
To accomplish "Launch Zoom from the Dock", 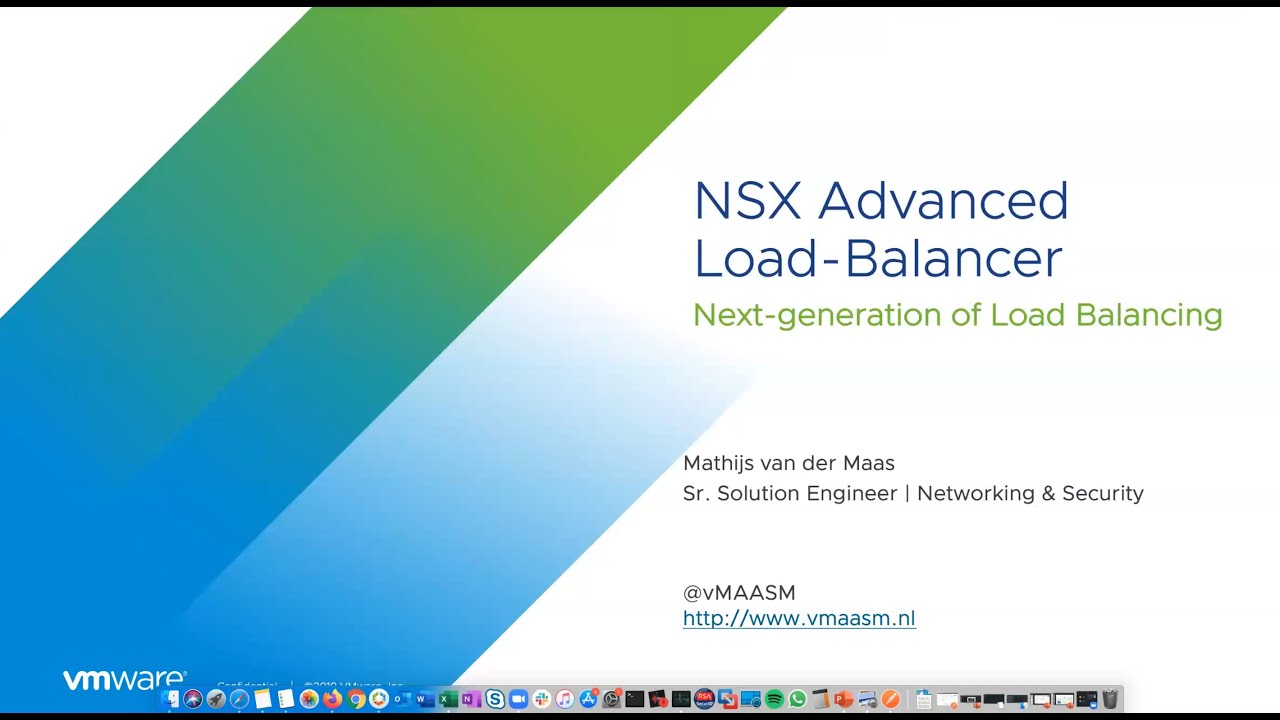I will pos(518,699).
